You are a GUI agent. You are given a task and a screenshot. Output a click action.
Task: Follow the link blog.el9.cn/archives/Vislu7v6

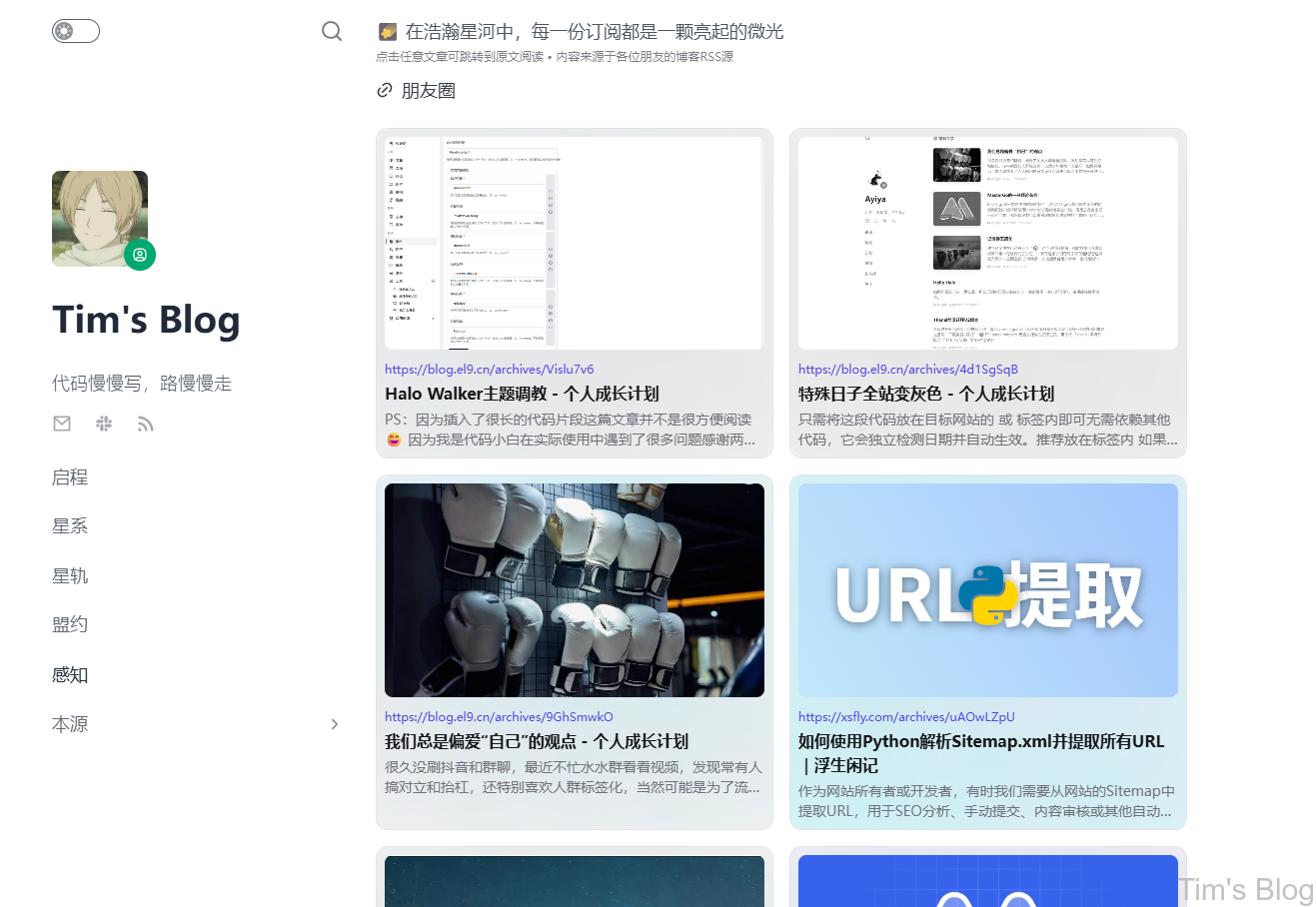(489, 369)
